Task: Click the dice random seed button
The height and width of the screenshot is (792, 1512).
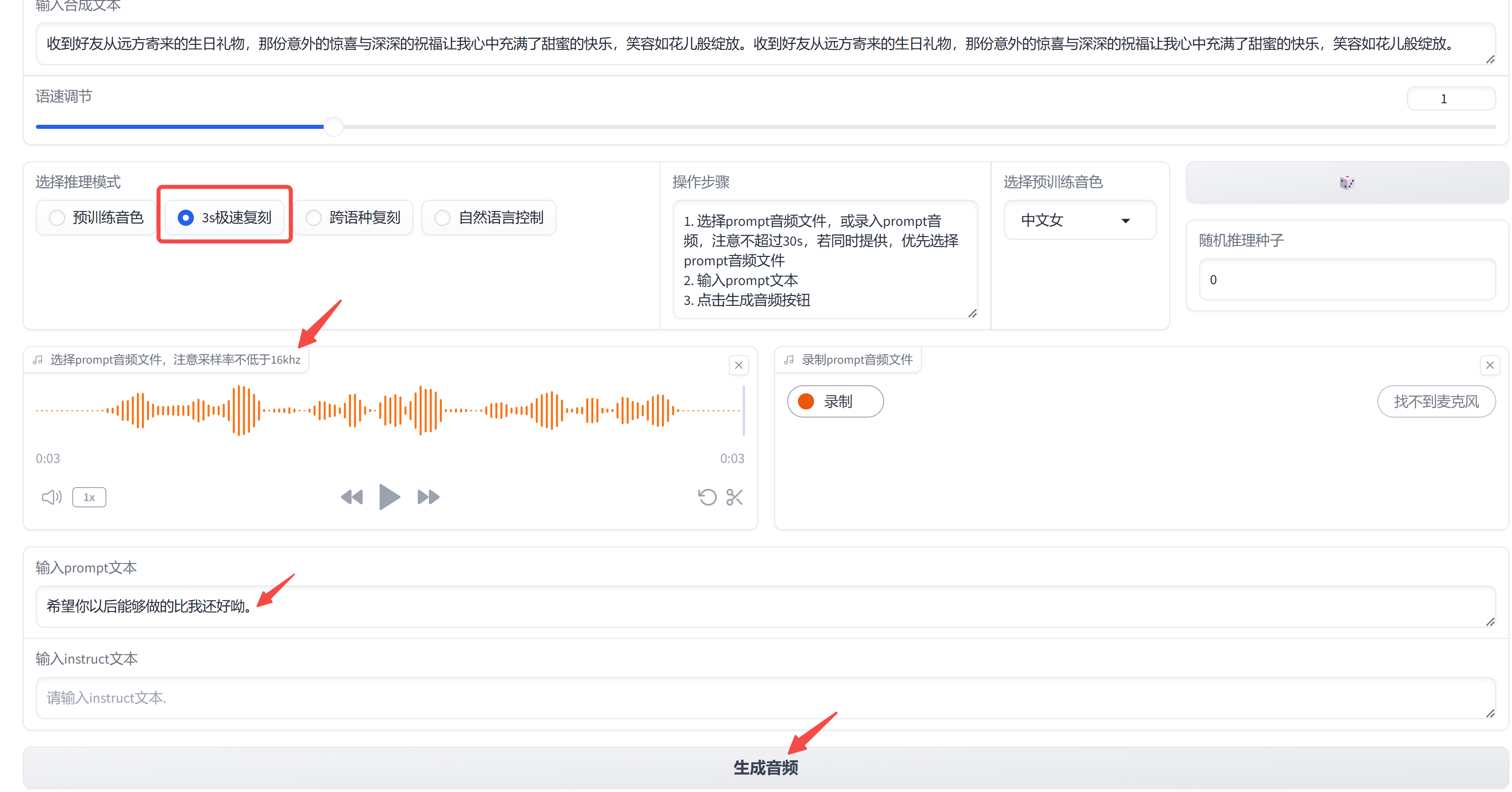Action: tap(1346, 183)
